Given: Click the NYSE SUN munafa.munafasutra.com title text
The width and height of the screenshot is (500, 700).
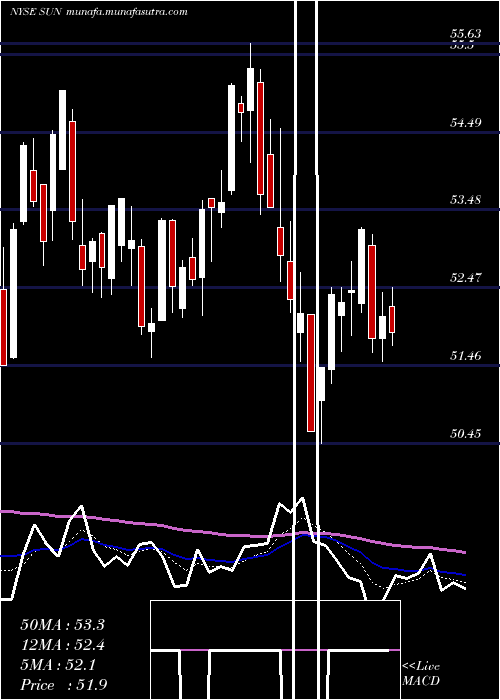Looking at the screenshot, I should click(x=98, y=12).
